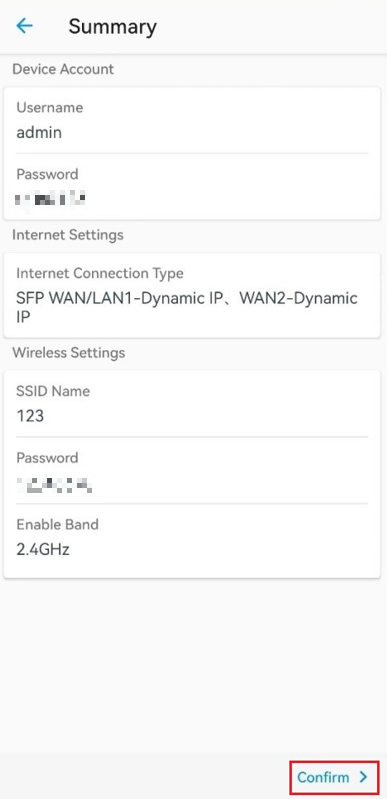Select the blurred wireless password value

tap(54, 483)
